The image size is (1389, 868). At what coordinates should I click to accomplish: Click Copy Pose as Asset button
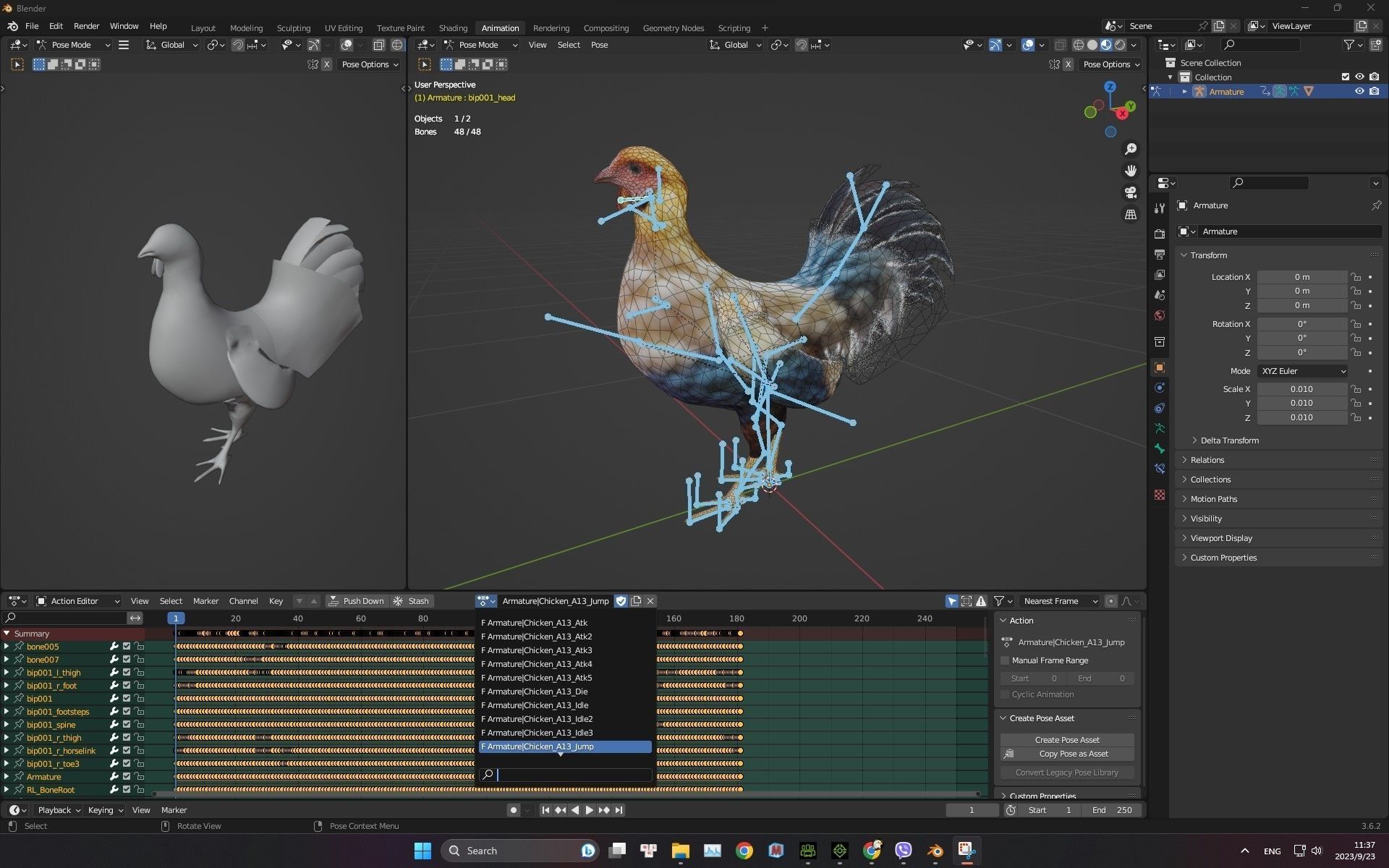pos(1067,754)
